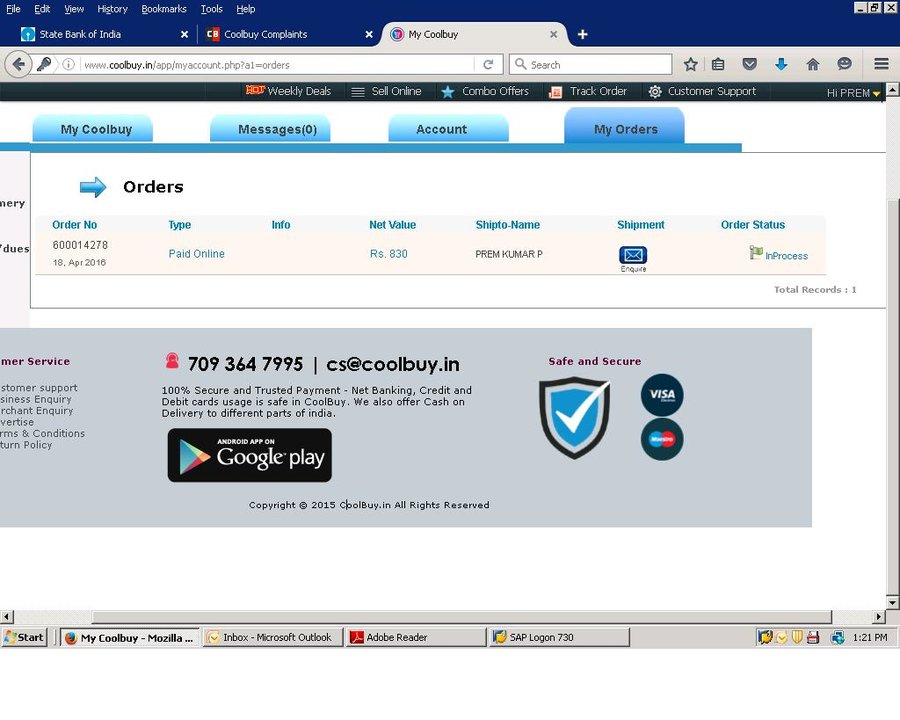Click Weekly Deals link
Image resolution: width=900 pixels, height=720 pixels.
299,91
